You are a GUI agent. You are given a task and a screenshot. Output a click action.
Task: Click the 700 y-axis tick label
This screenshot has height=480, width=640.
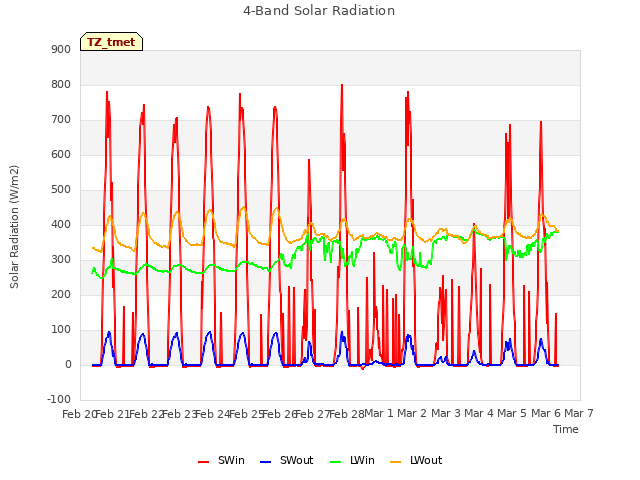click(61, 120)
